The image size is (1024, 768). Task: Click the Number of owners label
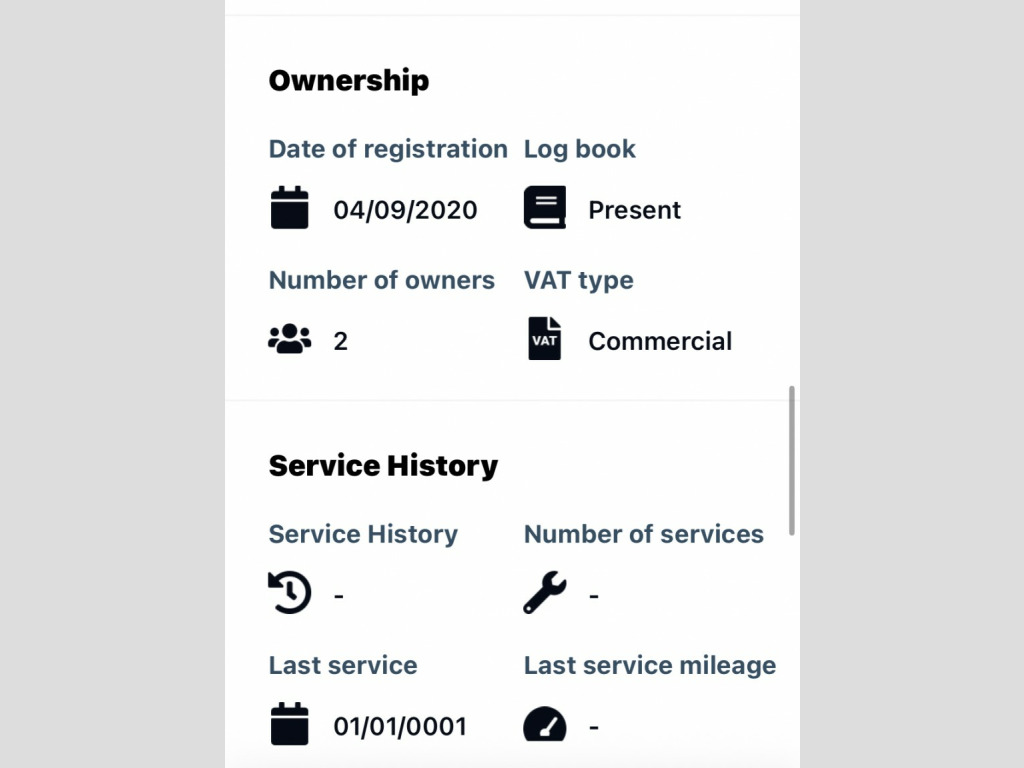381,280
